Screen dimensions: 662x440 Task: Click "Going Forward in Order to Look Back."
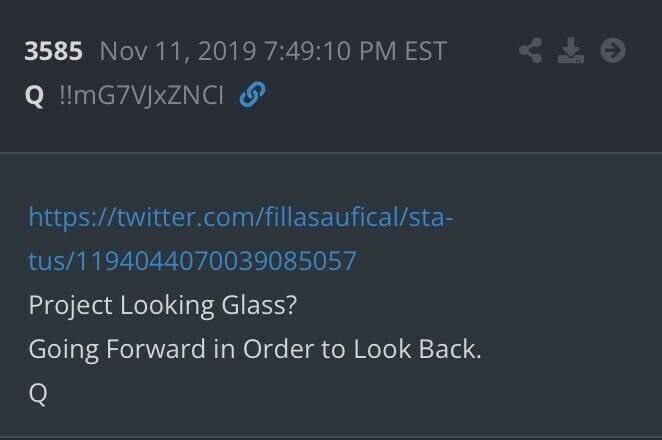coord(255,349)
